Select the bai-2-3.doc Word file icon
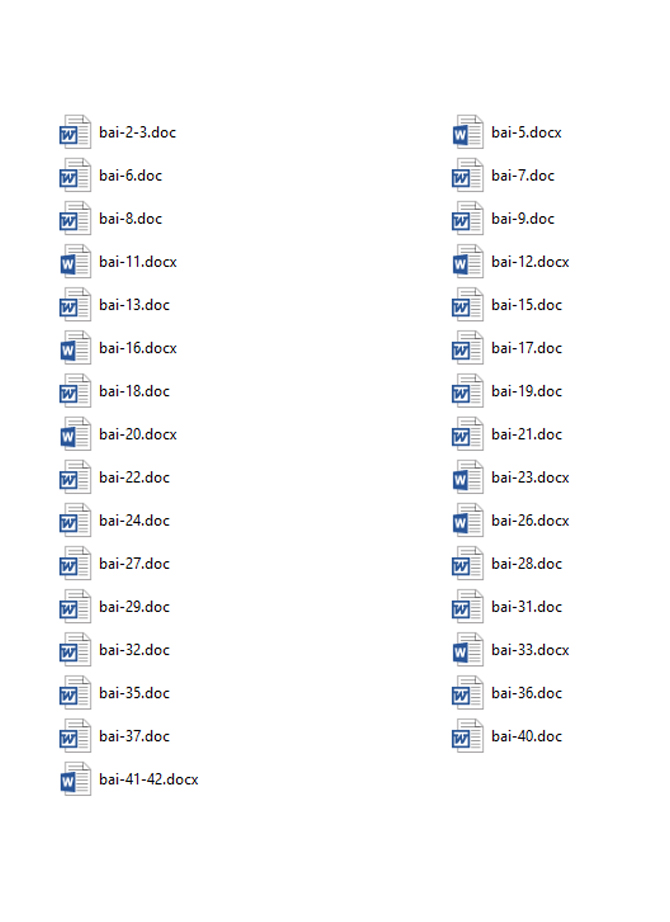 point(75,132)
